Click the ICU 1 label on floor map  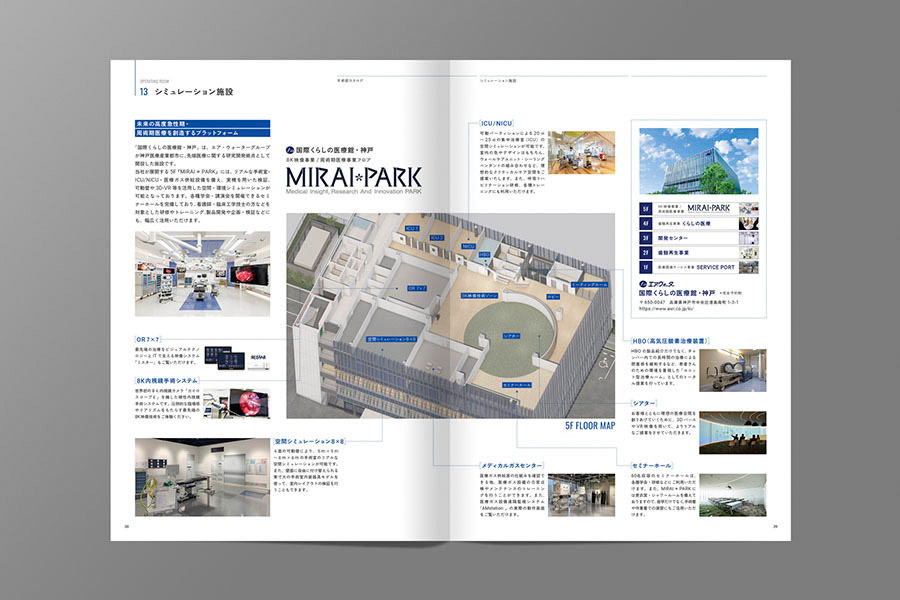click(412, 229)
